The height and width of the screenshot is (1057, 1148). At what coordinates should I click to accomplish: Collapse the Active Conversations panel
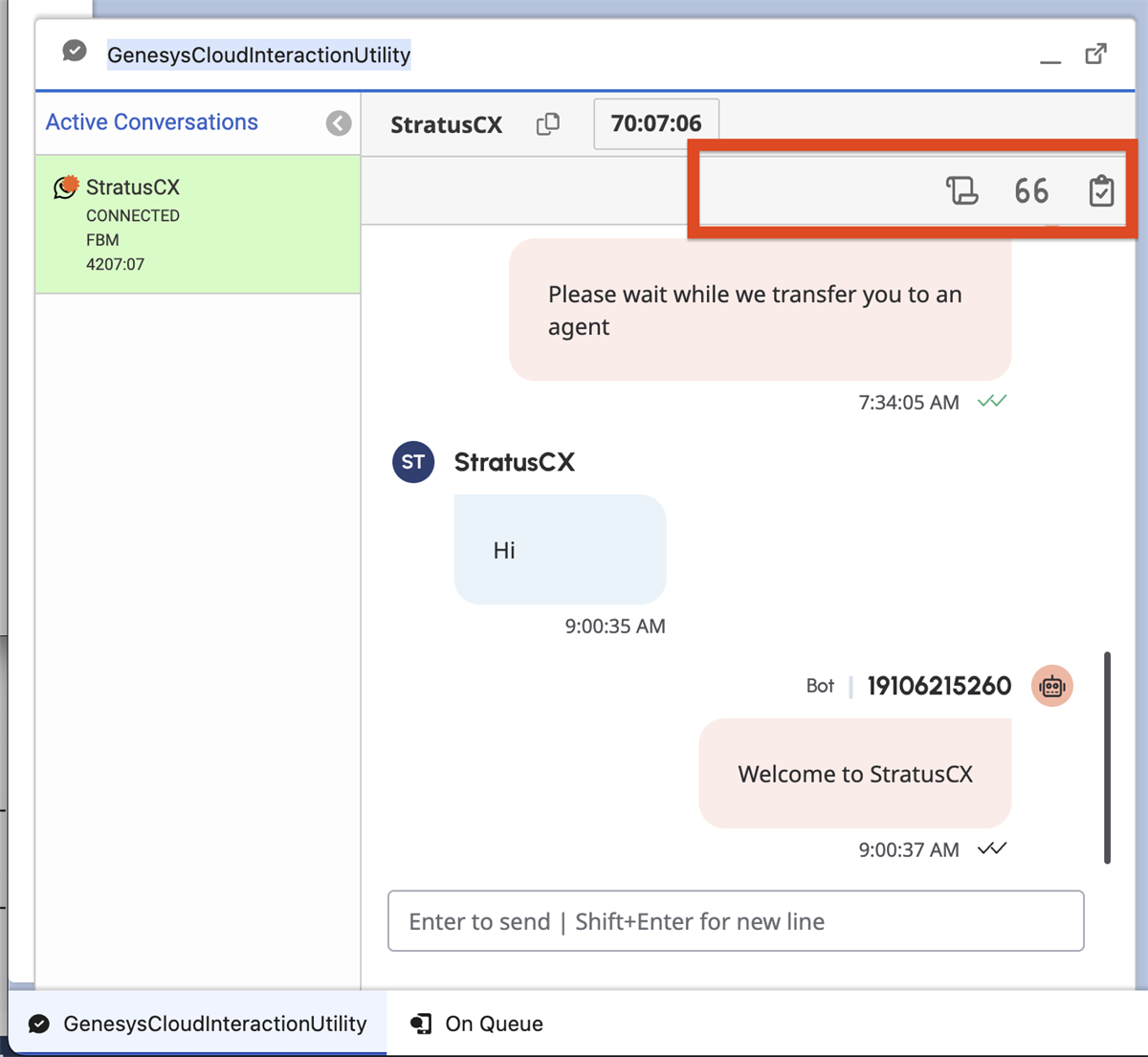[339, 123]
